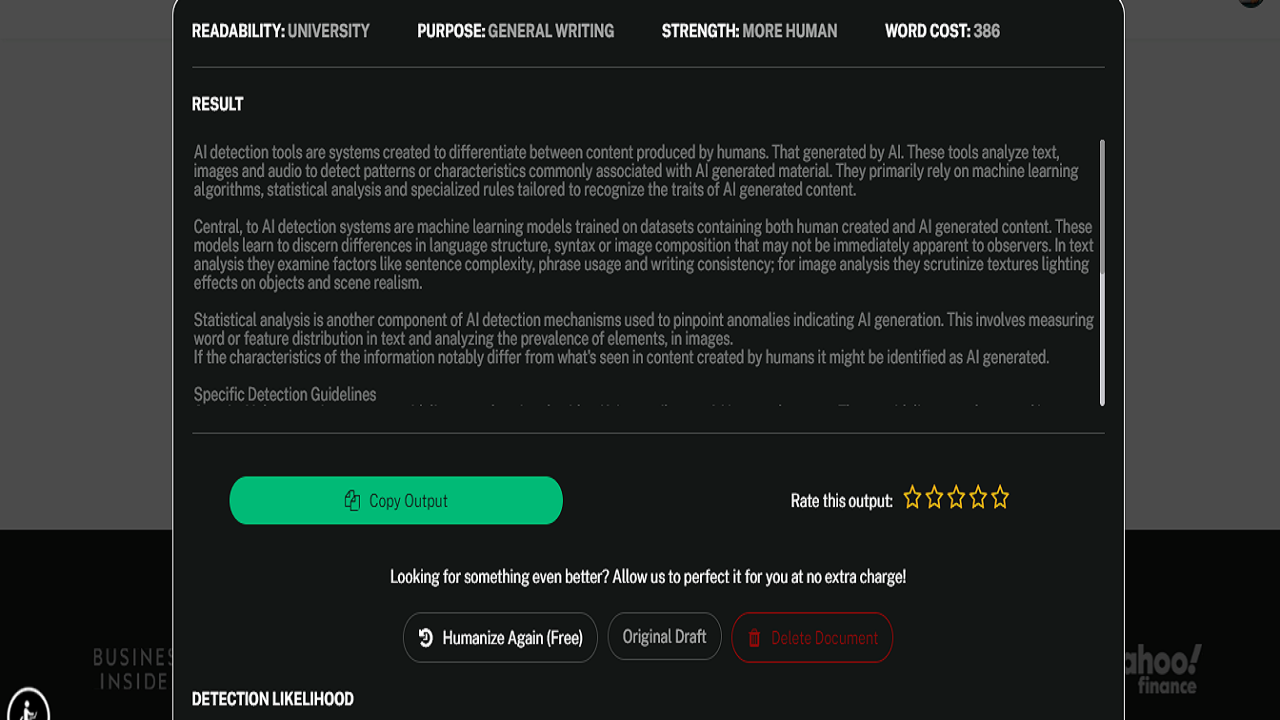The width and height of the screenshot is (1280, 720).
Task: View the Original Draft
Action: 664,637
